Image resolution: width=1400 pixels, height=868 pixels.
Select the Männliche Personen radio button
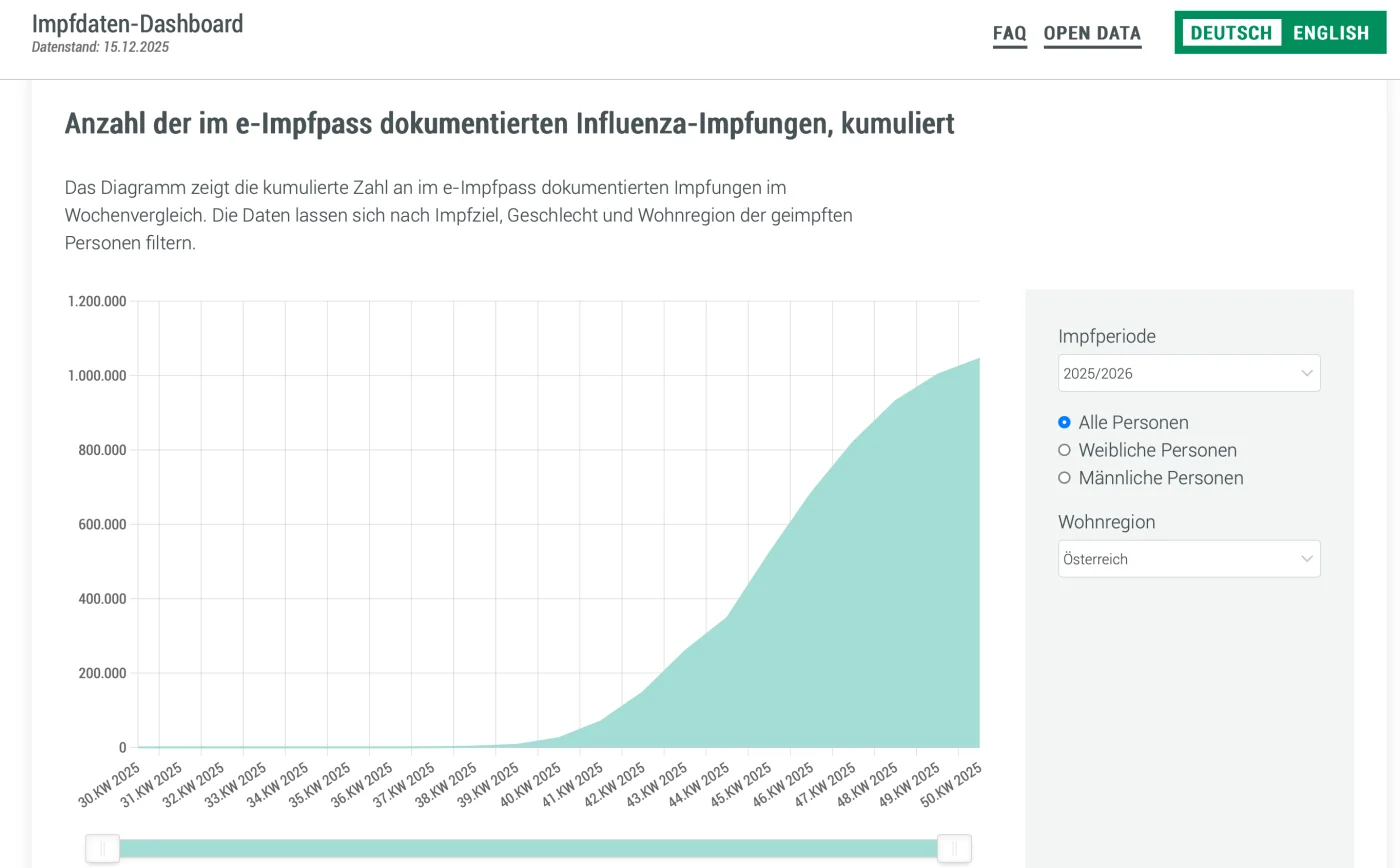click(x=1064, y=478)
